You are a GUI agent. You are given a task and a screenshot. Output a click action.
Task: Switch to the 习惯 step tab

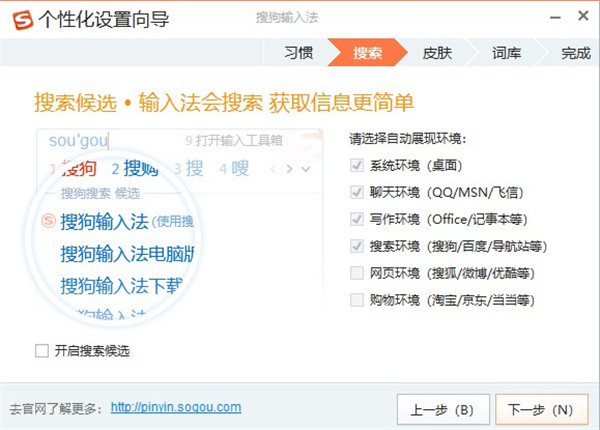click(x=298, y=52)
